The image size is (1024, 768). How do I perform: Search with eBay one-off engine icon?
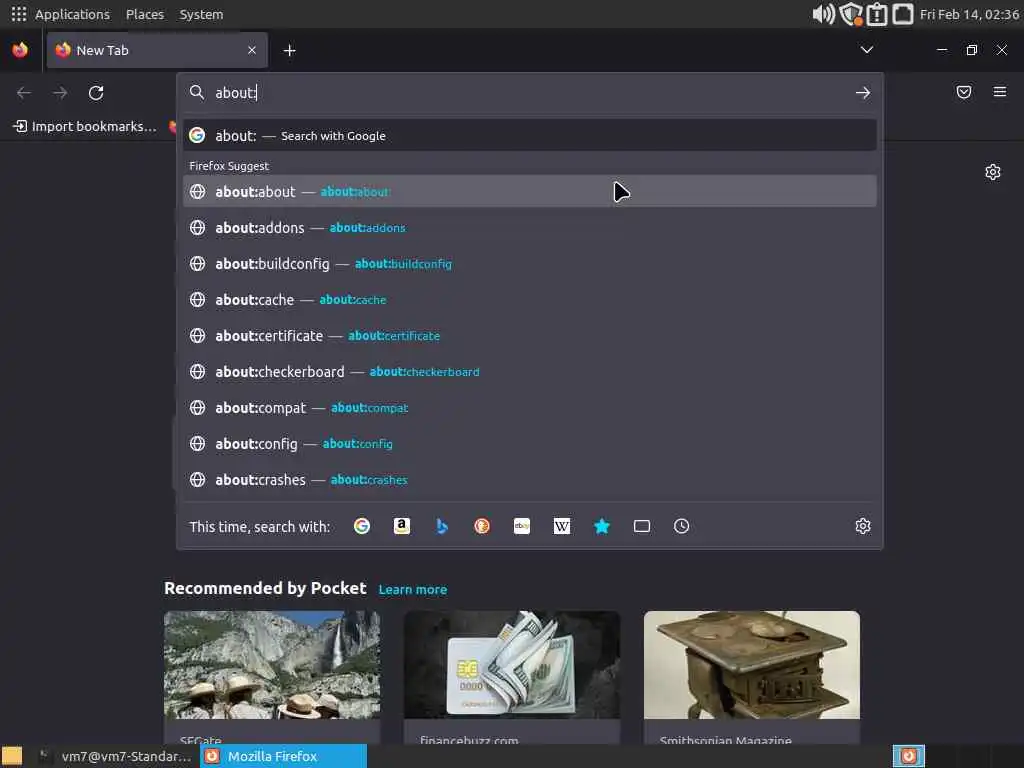pos(522,526)
